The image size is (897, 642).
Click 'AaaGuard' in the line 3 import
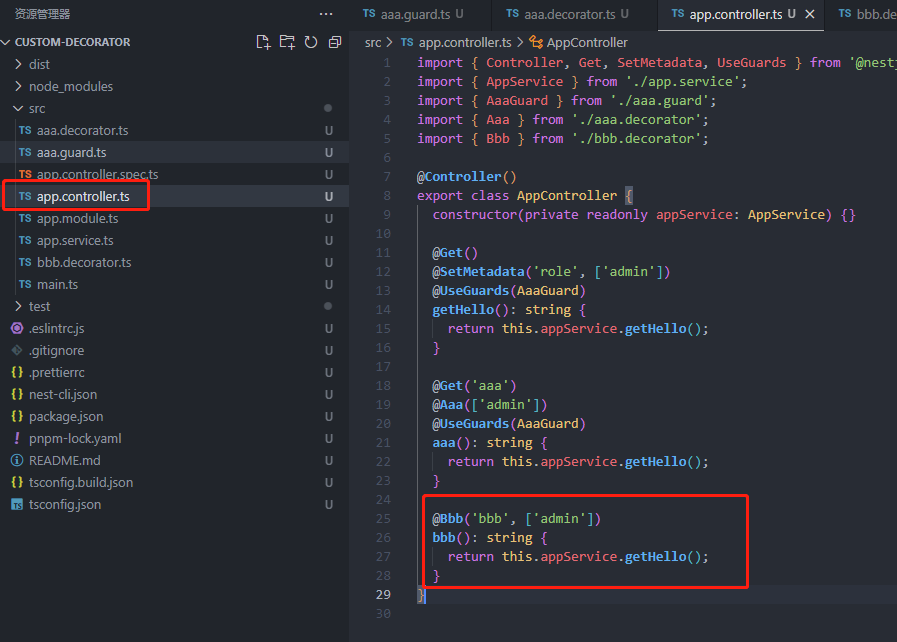coord(517,101)
